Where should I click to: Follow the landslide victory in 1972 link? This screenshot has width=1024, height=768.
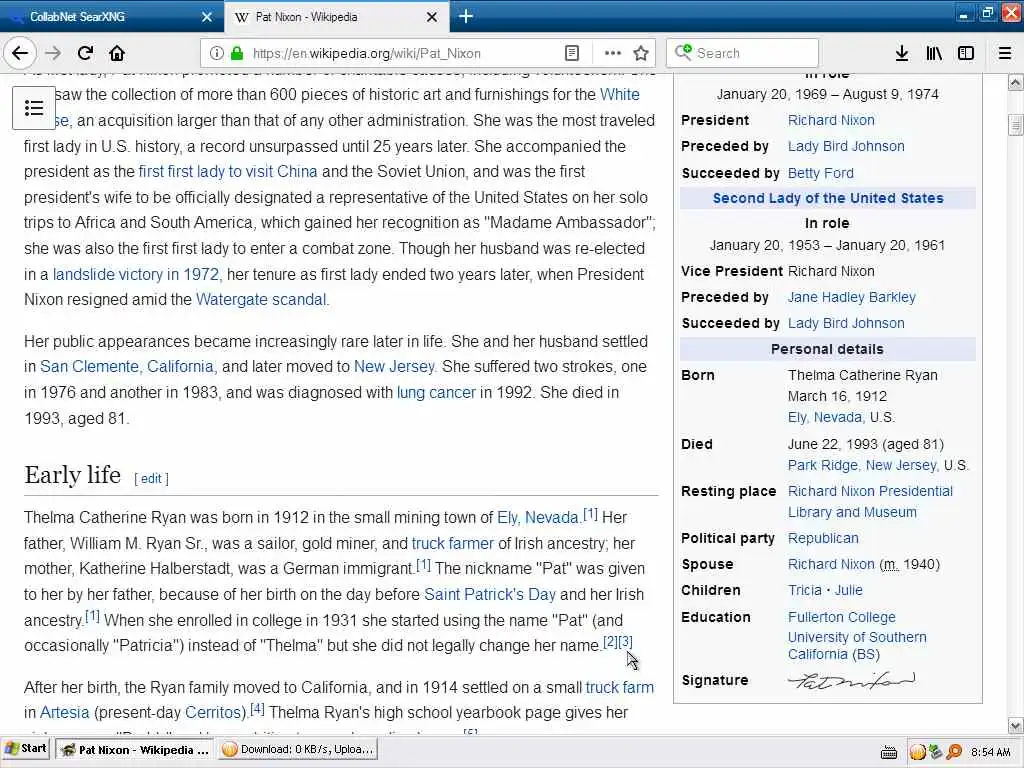point(136,274)
